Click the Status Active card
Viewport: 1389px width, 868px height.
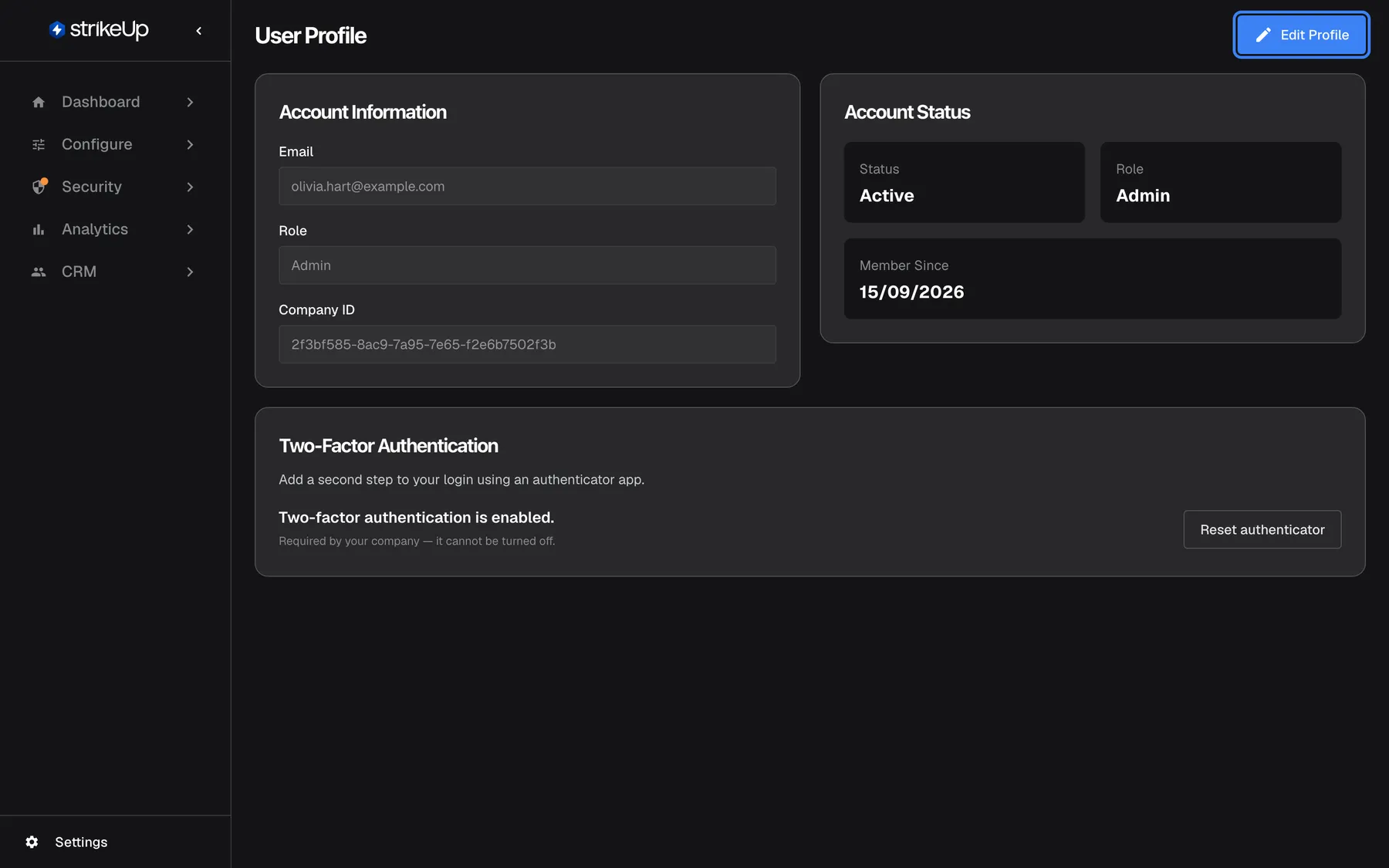pyautogui.click(x=964, y=182)
